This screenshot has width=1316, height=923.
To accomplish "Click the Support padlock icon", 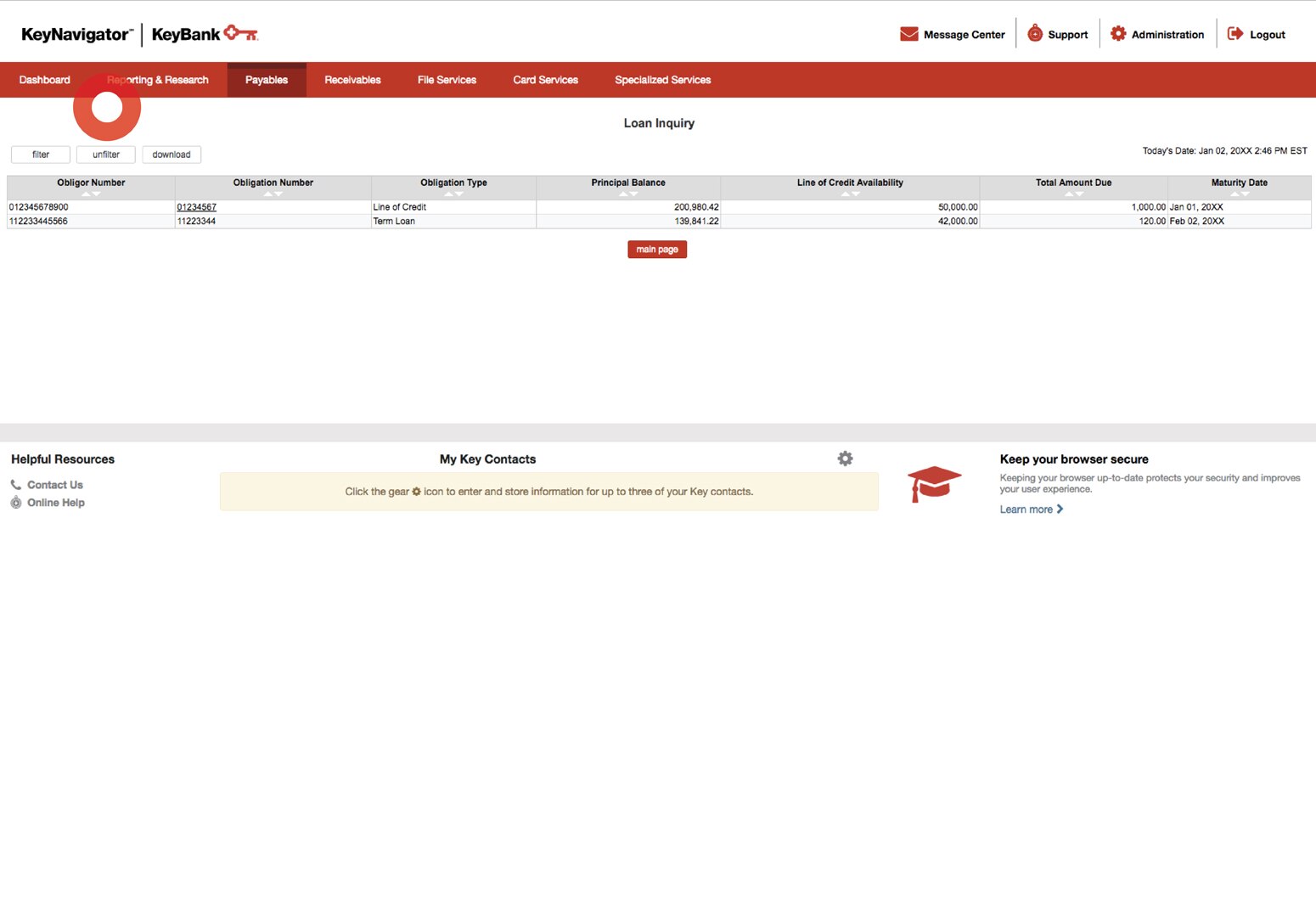I will [x=1034, y=33].
